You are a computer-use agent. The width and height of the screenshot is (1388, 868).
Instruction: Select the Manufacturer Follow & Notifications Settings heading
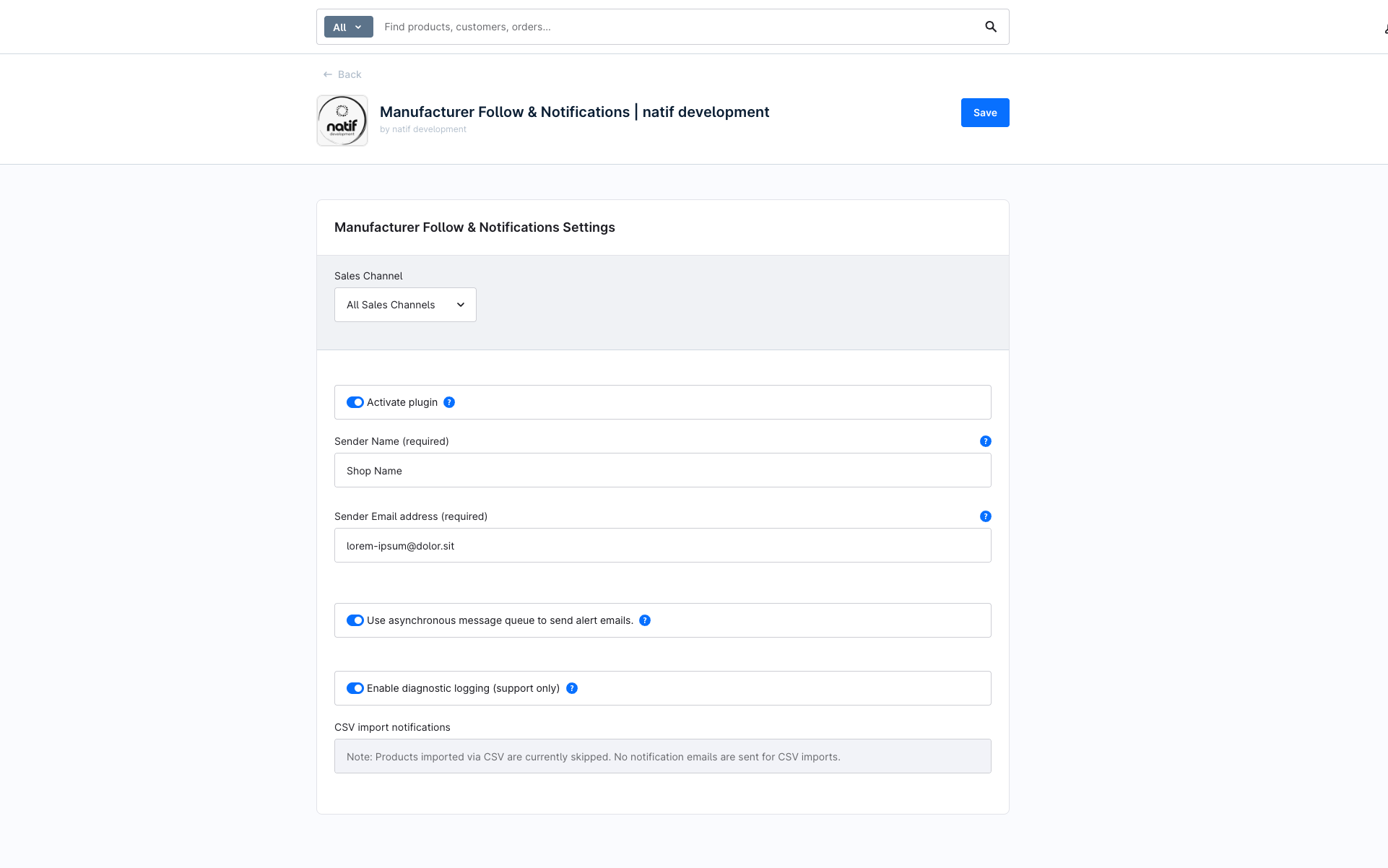474,227
